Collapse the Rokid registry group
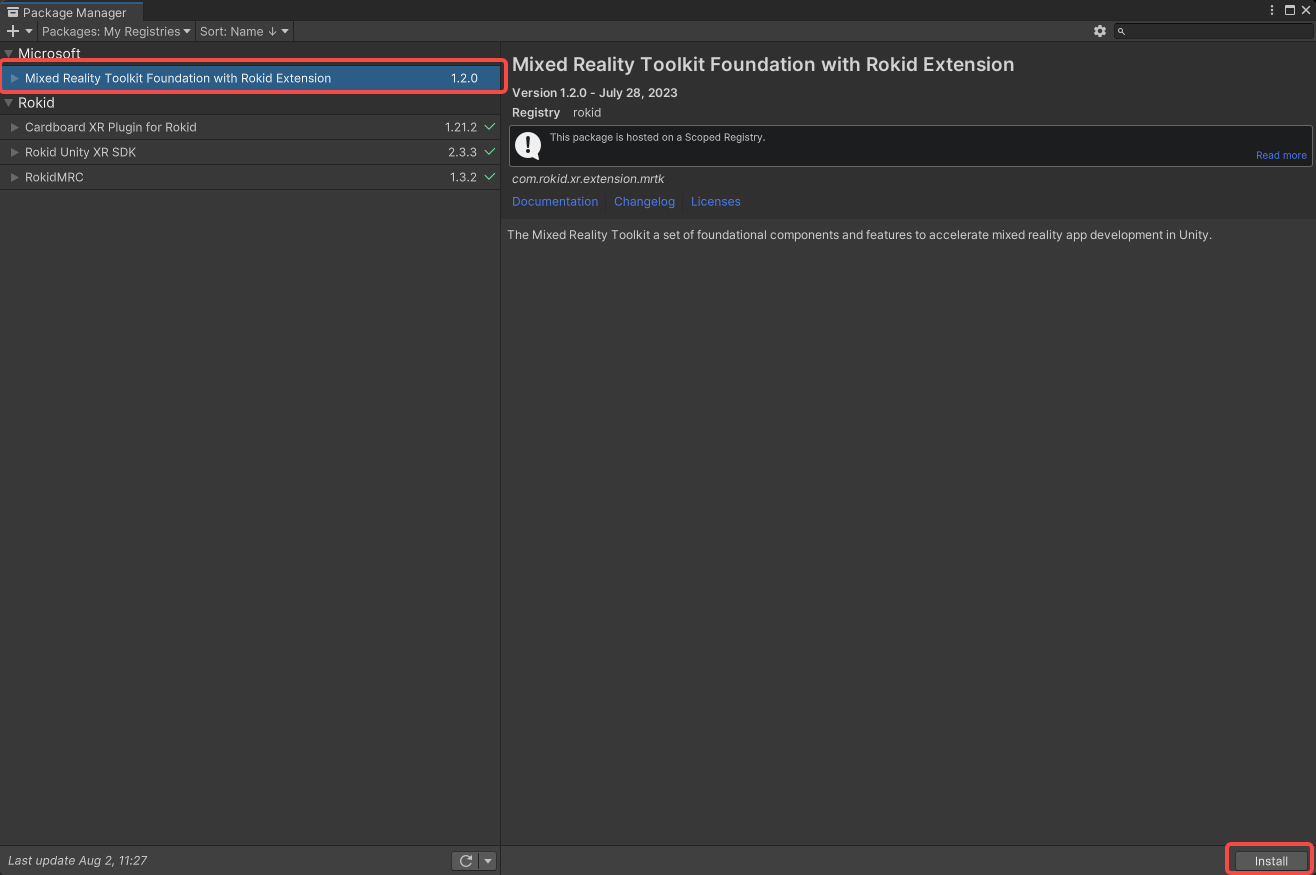The image size is (1316, 875). coord(9,103)
